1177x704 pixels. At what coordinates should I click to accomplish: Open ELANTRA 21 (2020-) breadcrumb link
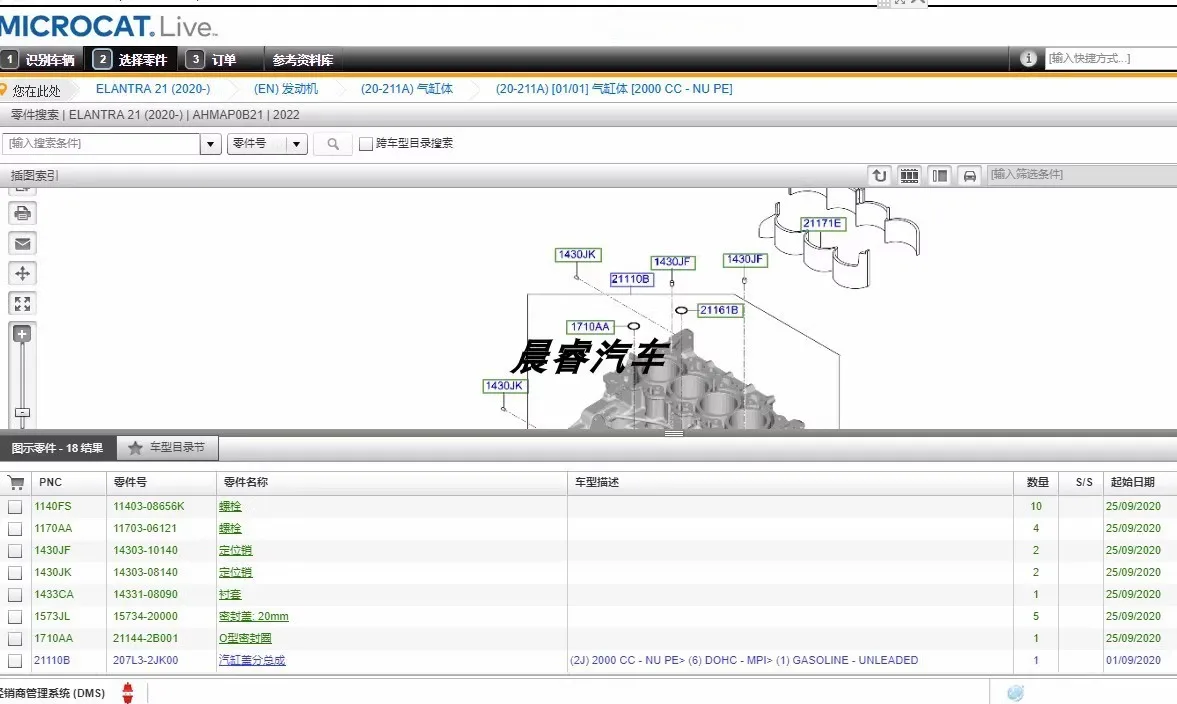[x=153, y=89]
